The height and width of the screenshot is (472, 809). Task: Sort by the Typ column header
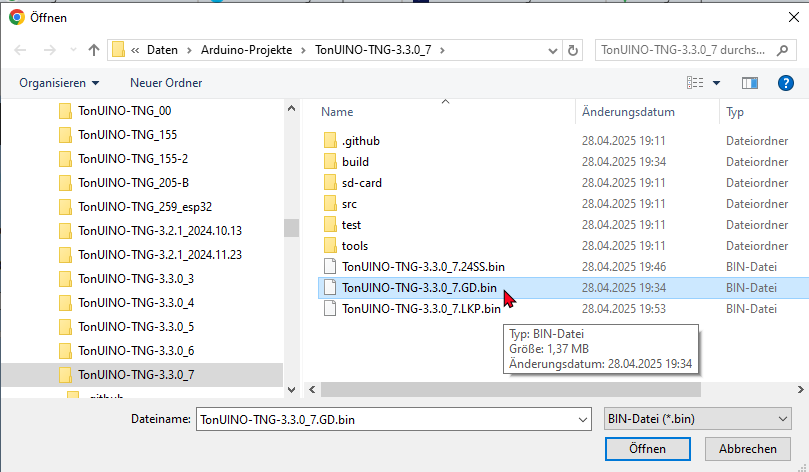coord(735,112)
